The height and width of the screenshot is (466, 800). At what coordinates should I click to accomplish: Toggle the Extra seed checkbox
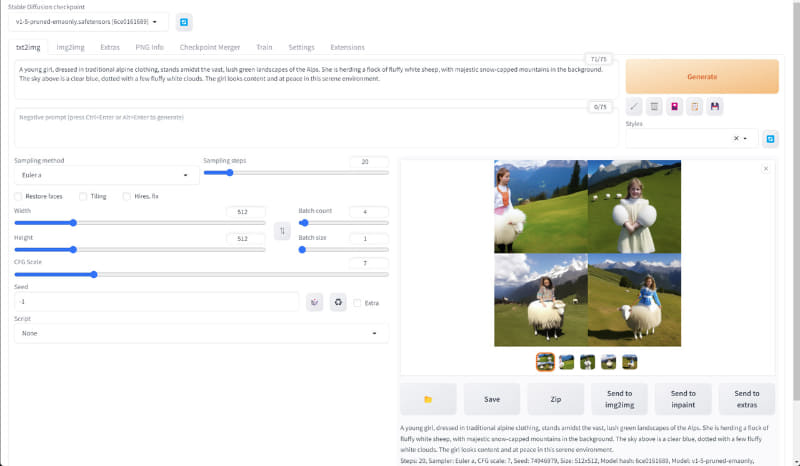[x=357, y=303]
